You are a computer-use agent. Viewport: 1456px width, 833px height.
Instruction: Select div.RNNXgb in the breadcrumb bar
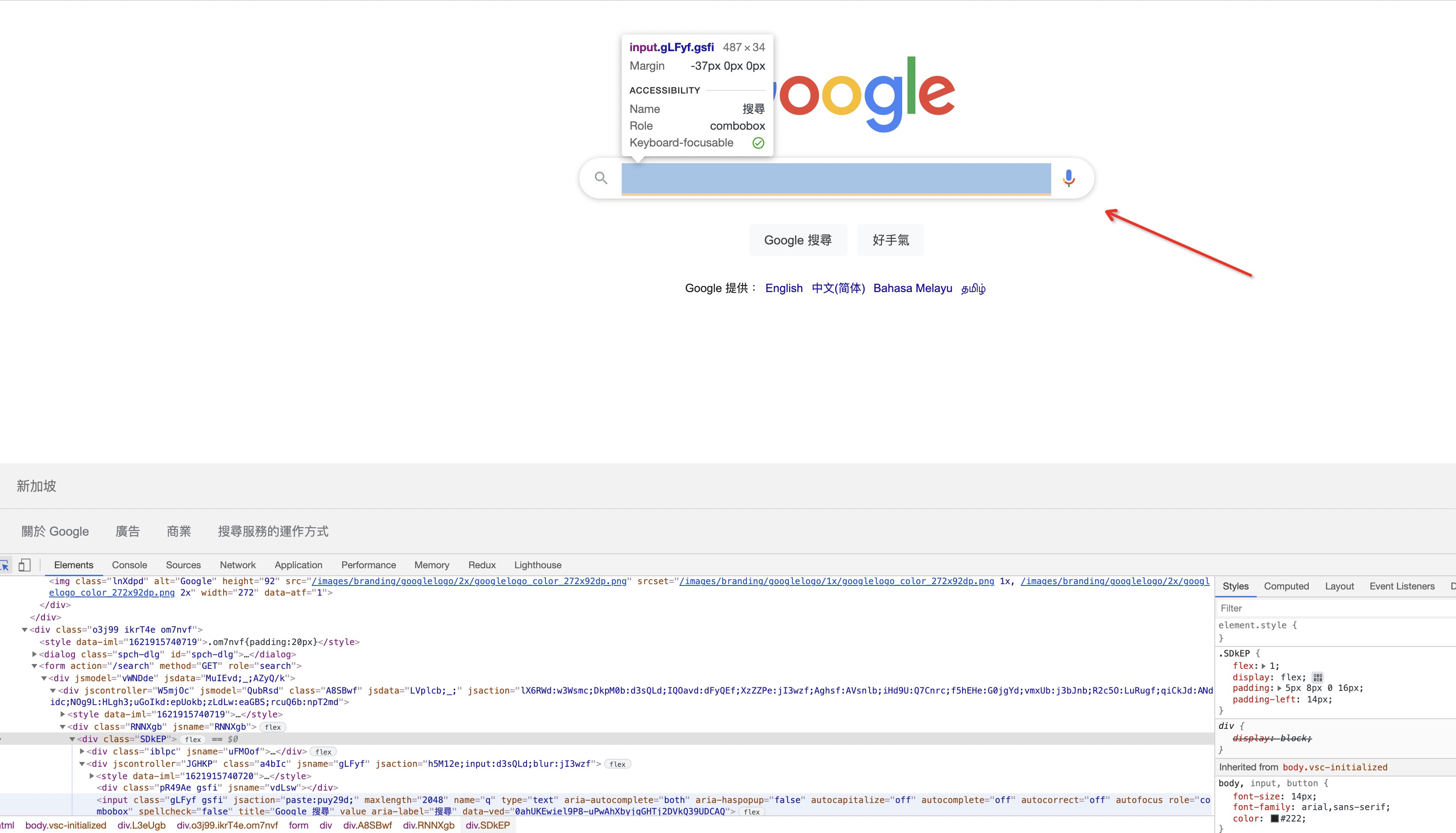(429, 825)
